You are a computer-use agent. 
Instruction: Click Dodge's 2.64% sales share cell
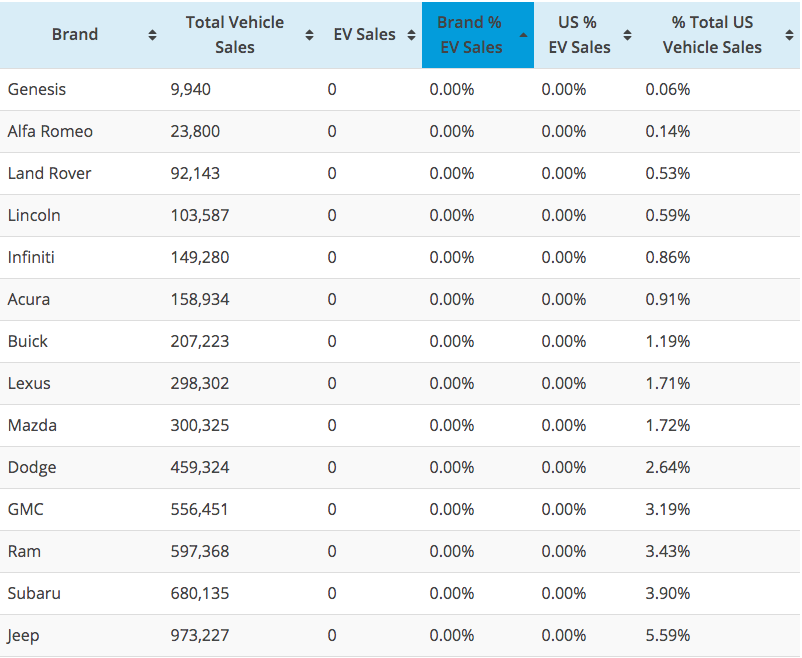tap(668, 468)
